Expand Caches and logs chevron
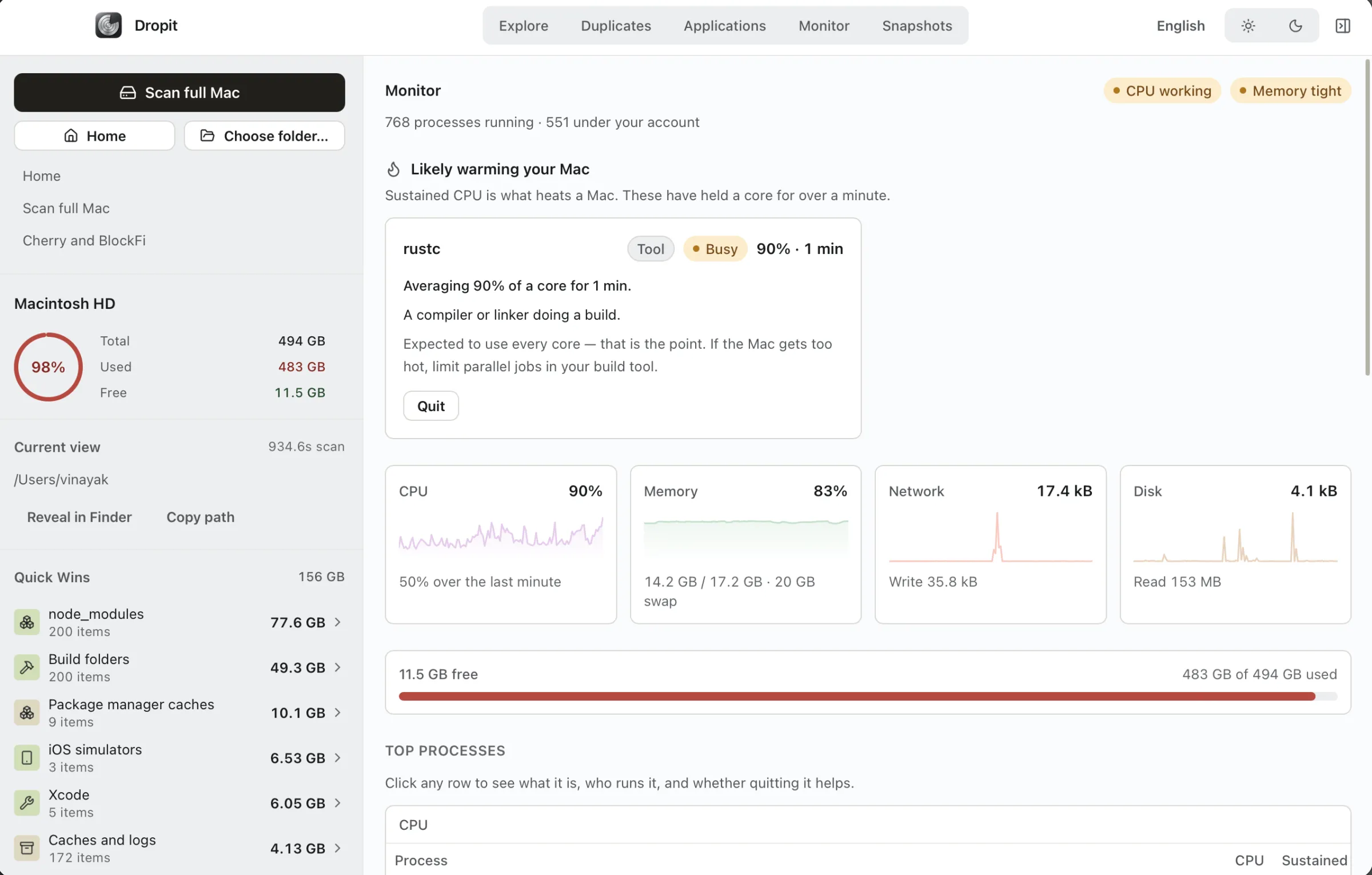Viewport: 1372px width, 875px height. tap(338, 848)
